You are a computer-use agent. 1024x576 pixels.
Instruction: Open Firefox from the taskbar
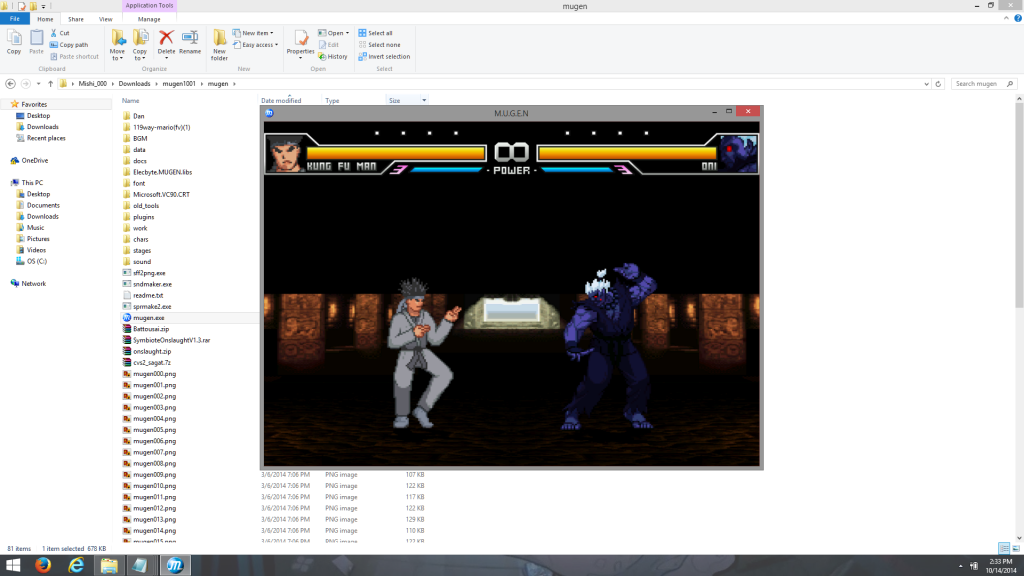[x=43, y=565]
